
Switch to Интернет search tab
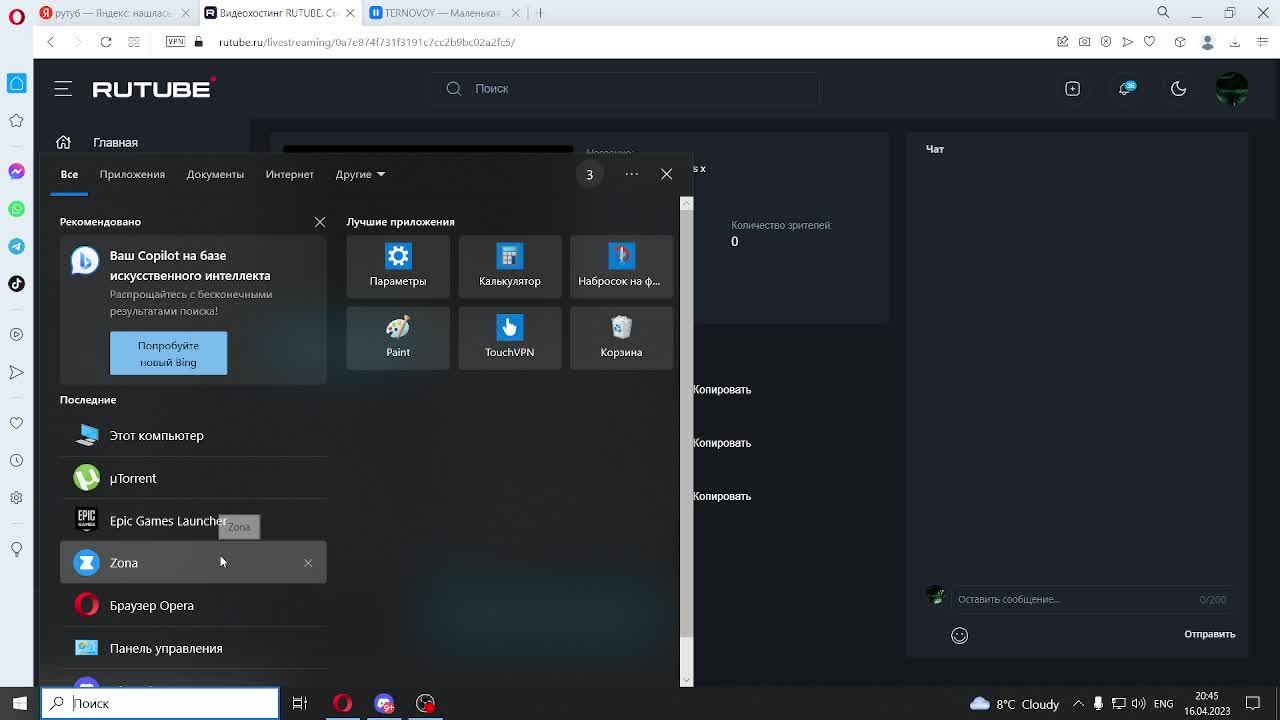(x=289, y=174)
